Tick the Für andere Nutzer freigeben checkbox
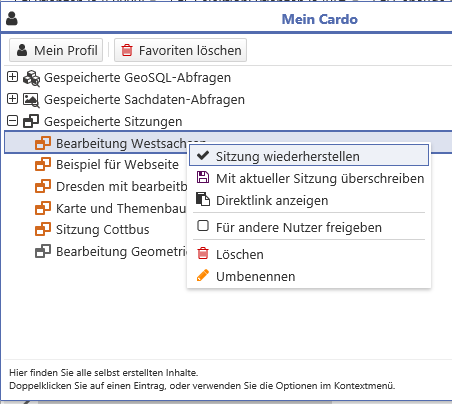 click(x=203, y=226)
